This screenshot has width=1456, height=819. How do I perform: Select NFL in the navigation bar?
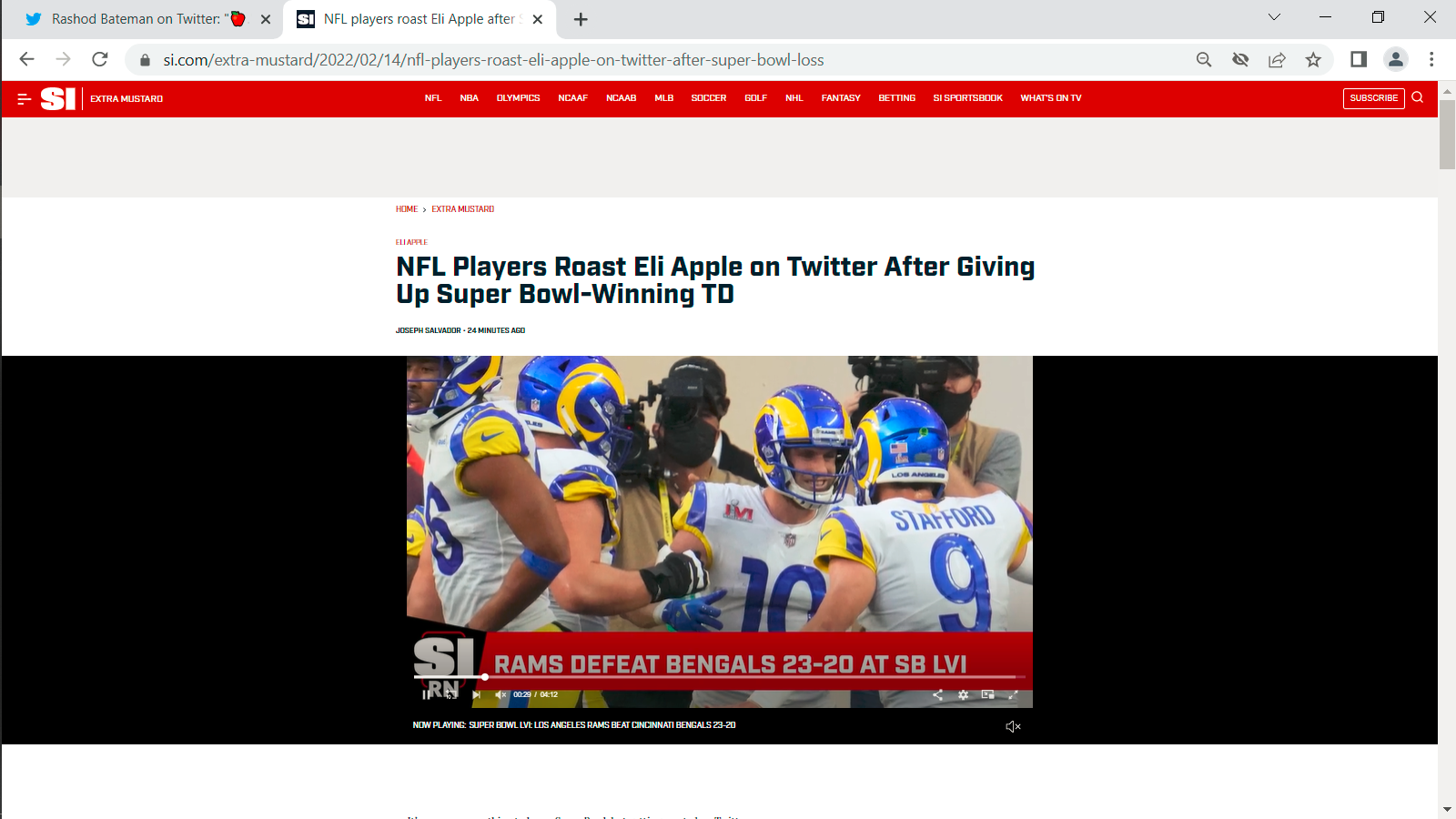pyautogui.click(x=433, y=98)
